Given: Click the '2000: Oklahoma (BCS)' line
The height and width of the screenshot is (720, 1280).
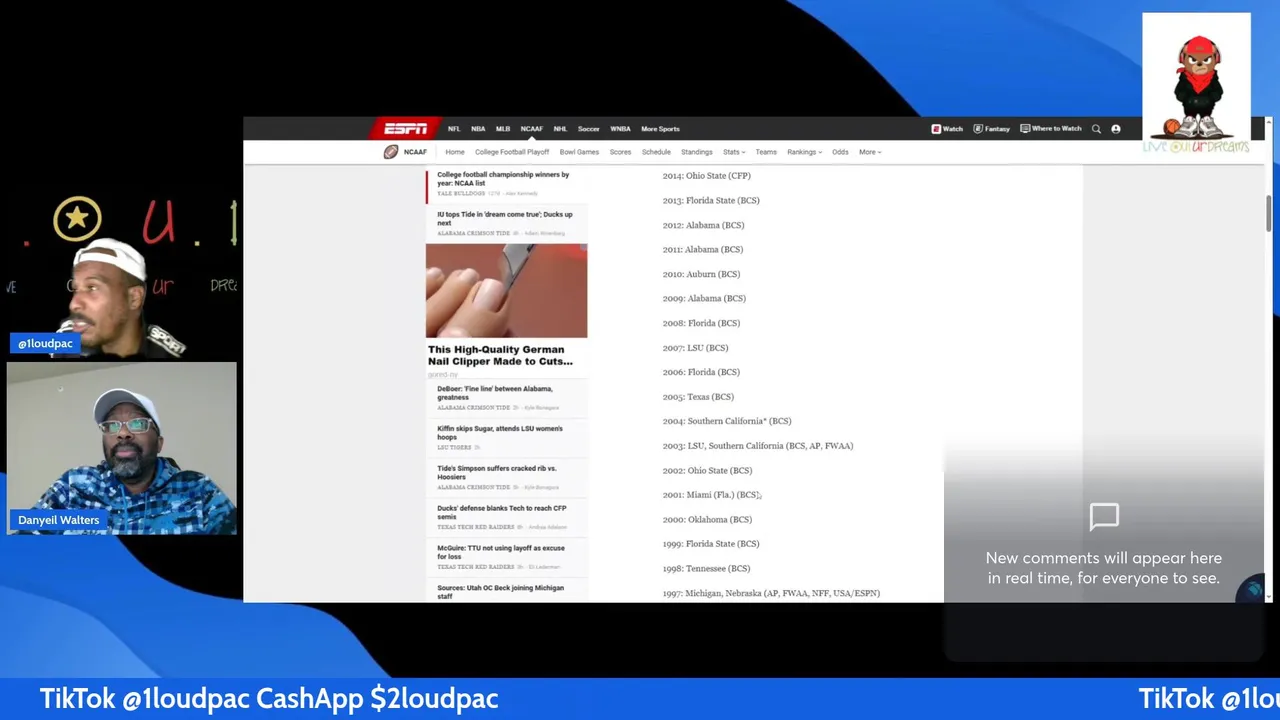Looking at the screenshot, I should point(707,519).
